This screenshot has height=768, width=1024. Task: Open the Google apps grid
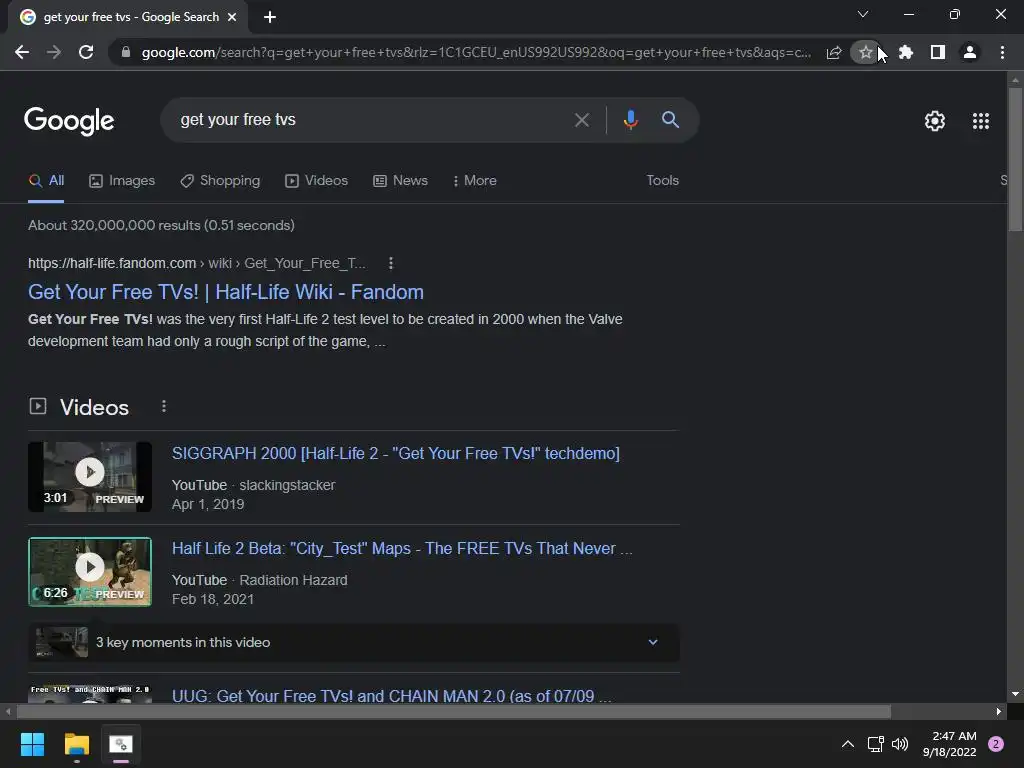pos(981,121)
